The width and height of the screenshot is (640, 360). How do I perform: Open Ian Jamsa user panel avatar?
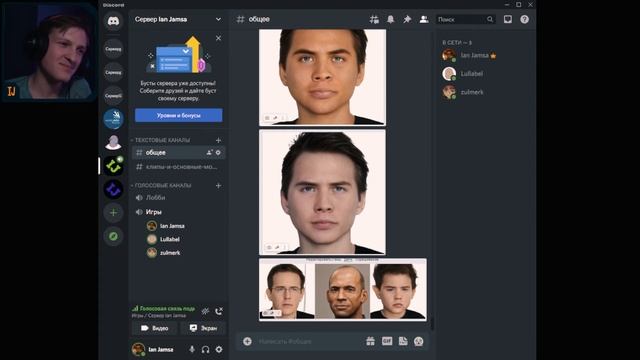coord(138,349)
